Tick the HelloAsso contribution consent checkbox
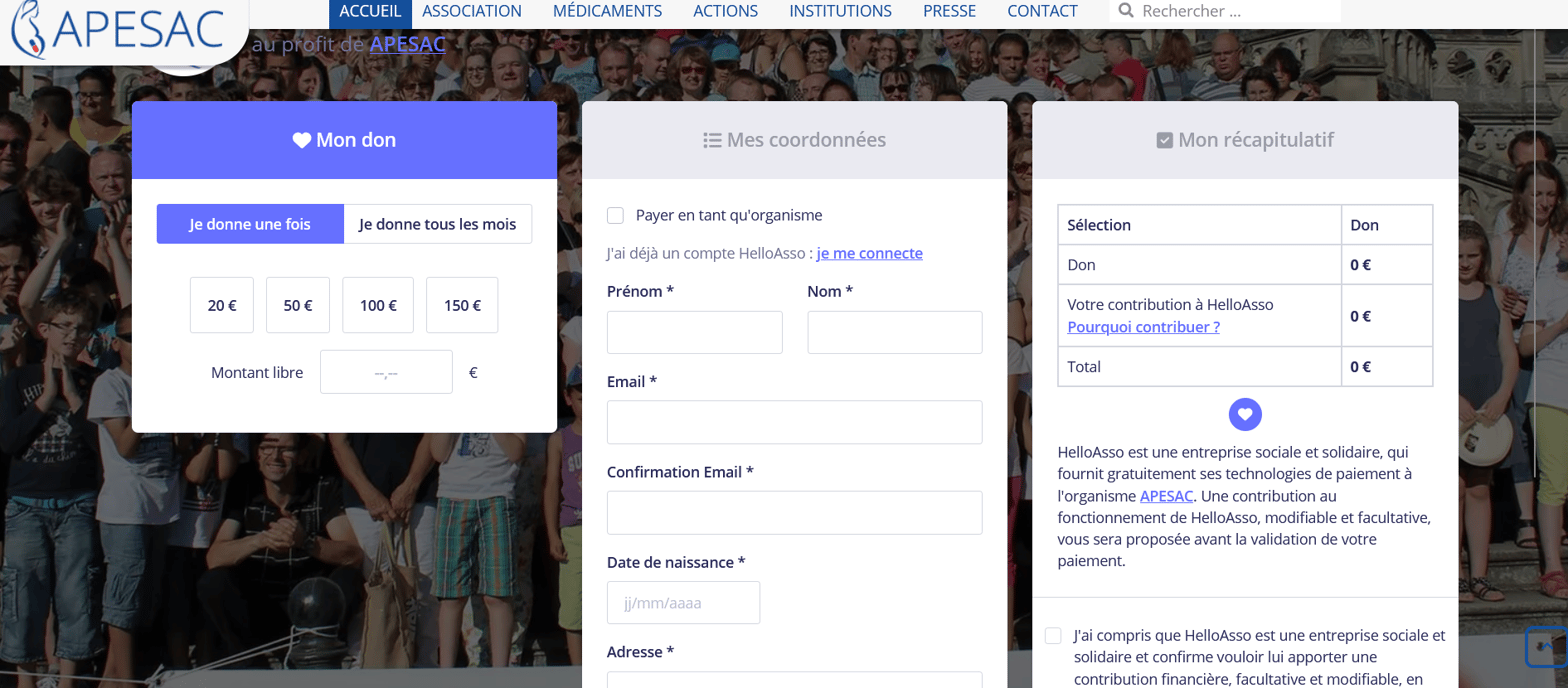This screenshot has width=1568, height=688. tap(1053, 636)
